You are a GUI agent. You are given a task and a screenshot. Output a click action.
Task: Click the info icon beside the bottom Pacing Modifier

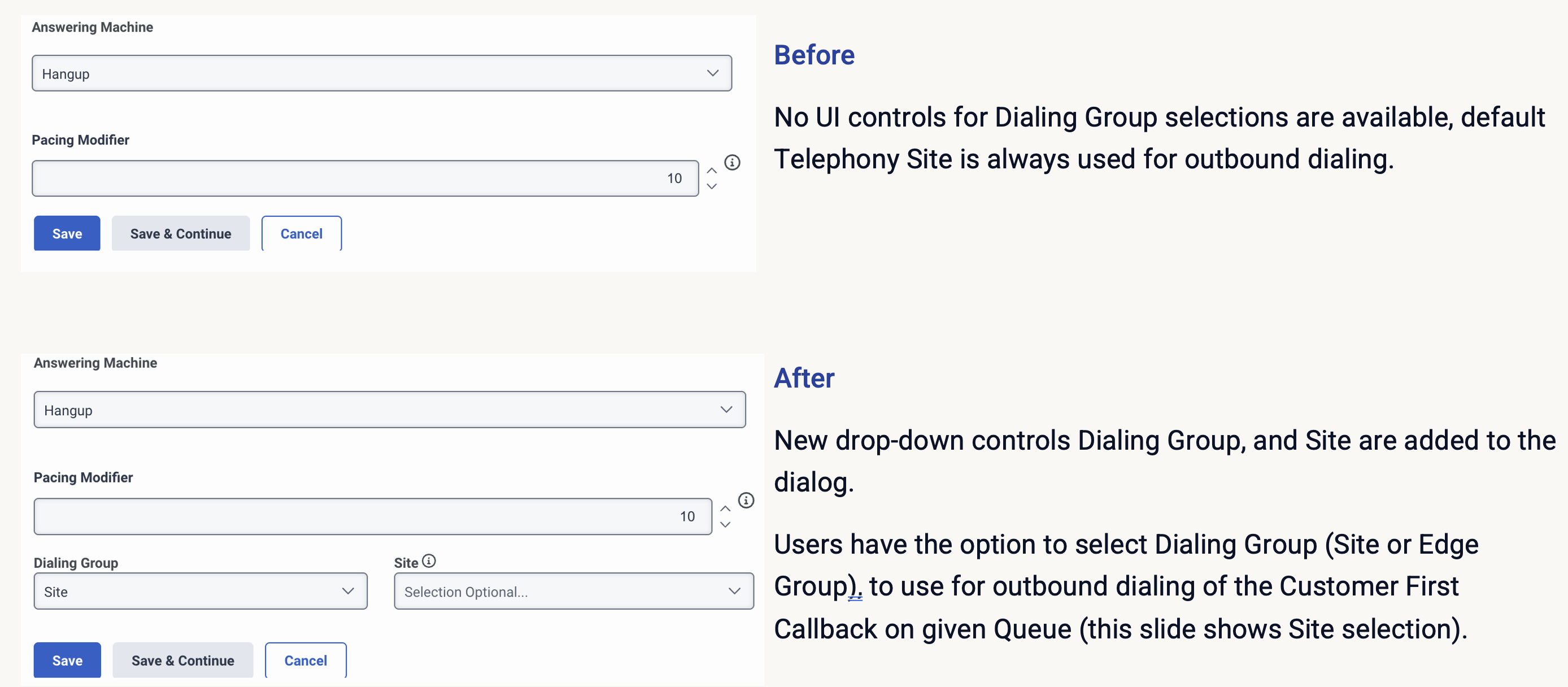[x=746, y=501]
